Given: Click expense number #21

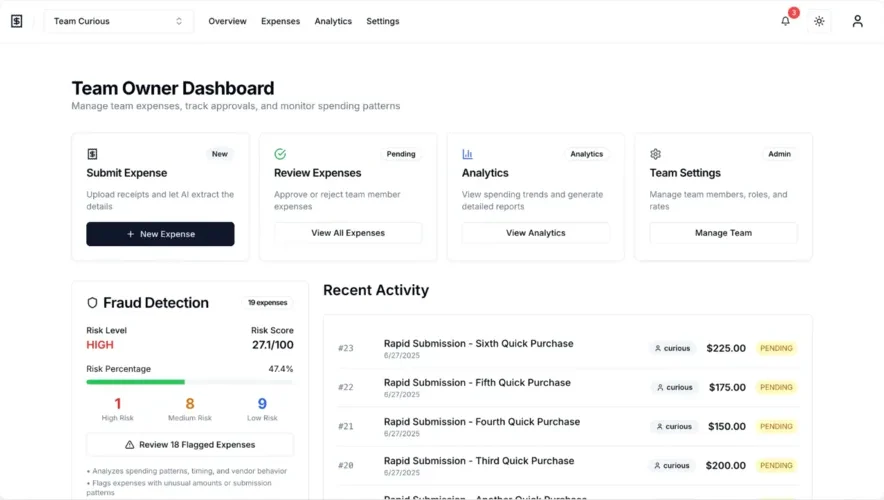Looking at the screenshot, I should point(346,427).
